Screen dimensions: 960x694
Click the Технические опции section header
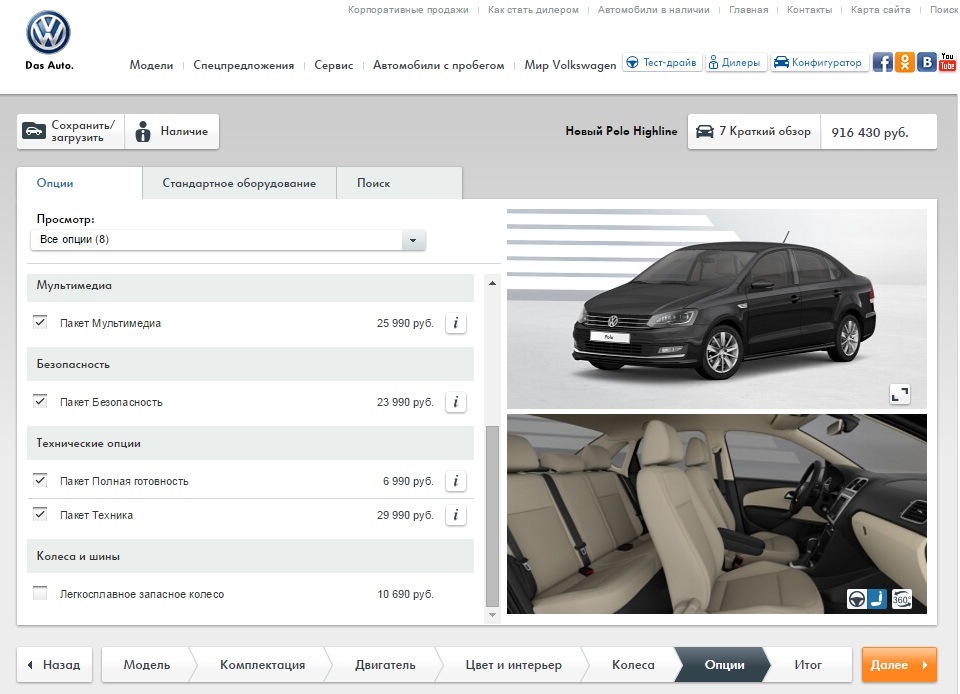tap(250, 443)
